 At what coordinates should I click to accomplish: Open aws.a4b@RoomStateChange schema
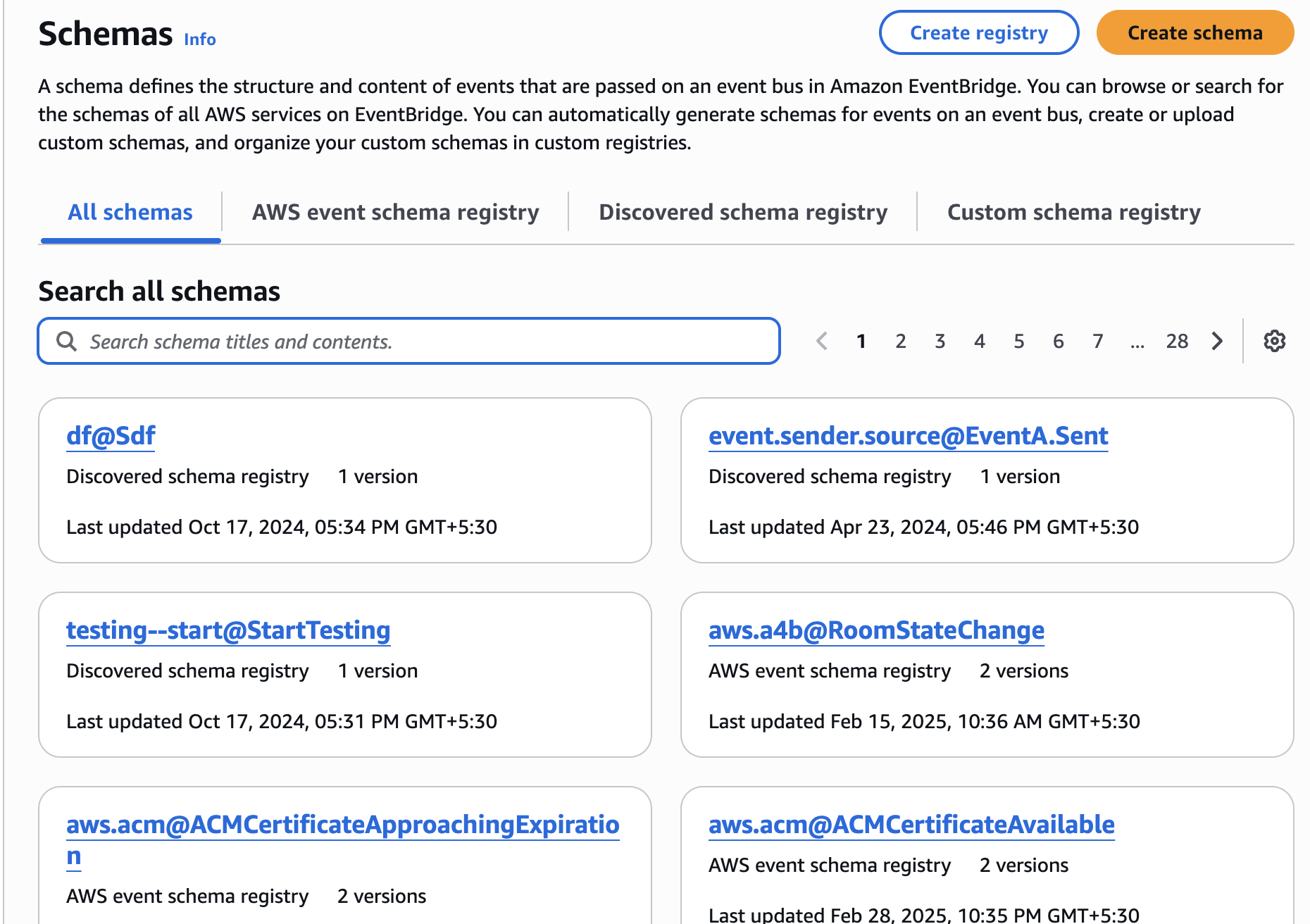(x=876, y=630)
